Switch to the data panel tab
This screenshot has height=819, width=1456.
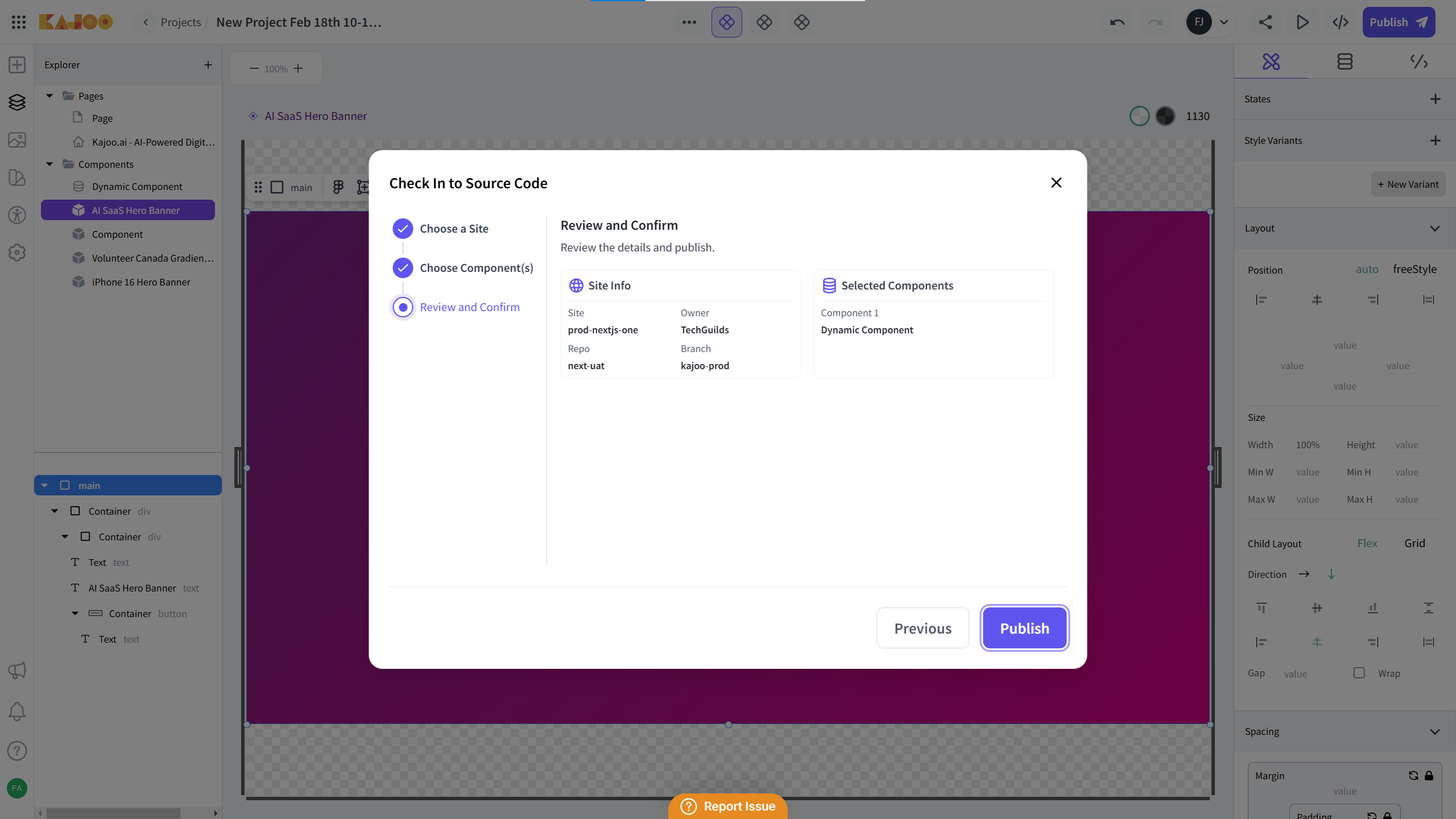1345,61
